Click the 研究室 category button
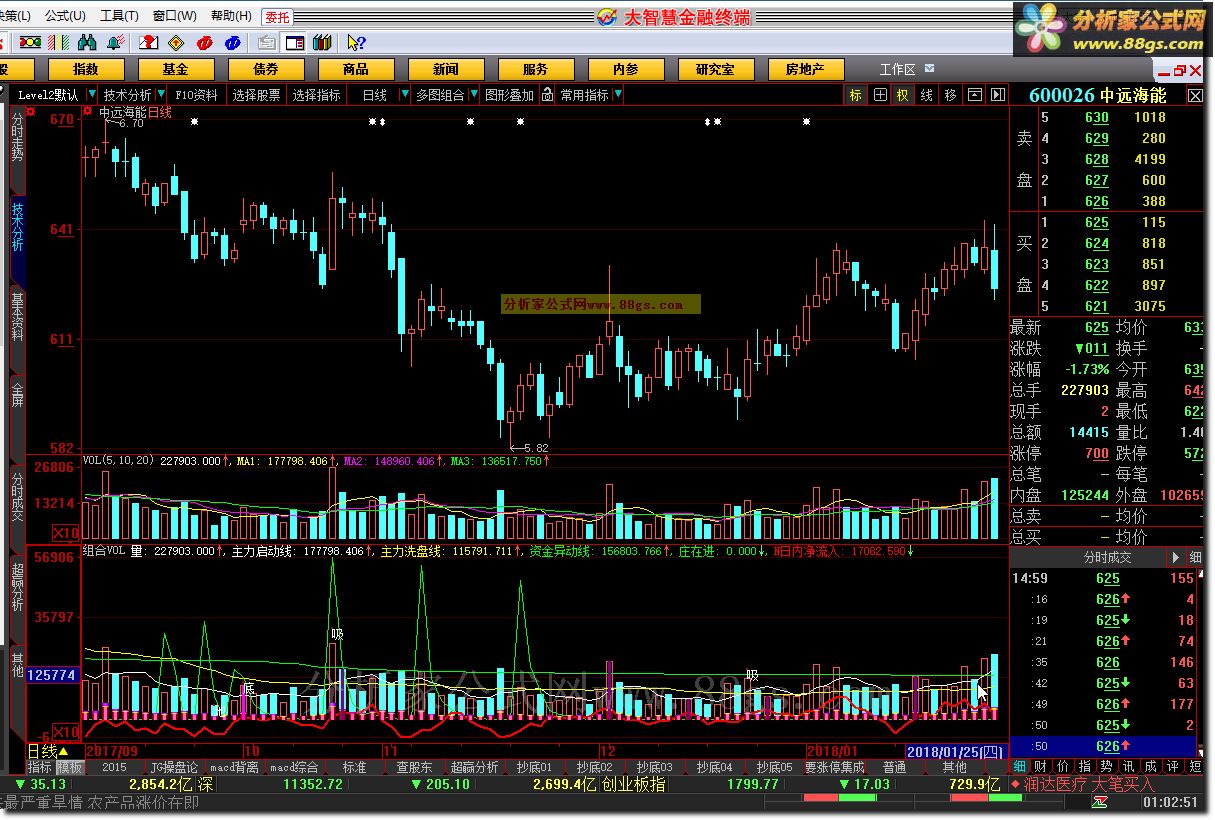 click(715, 69)
